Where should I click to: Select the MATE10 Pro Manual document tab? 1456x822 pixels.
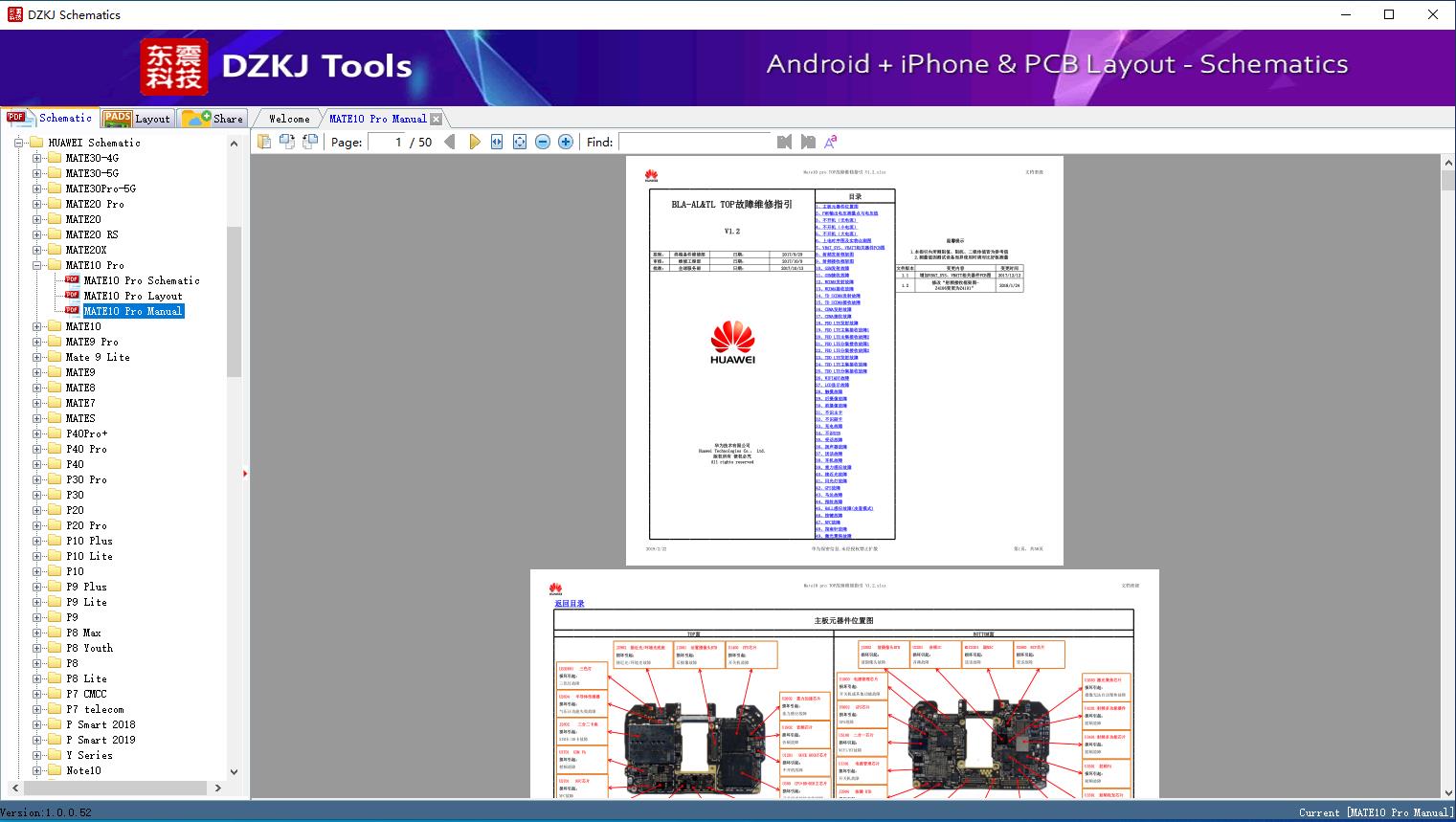(378, 119)
